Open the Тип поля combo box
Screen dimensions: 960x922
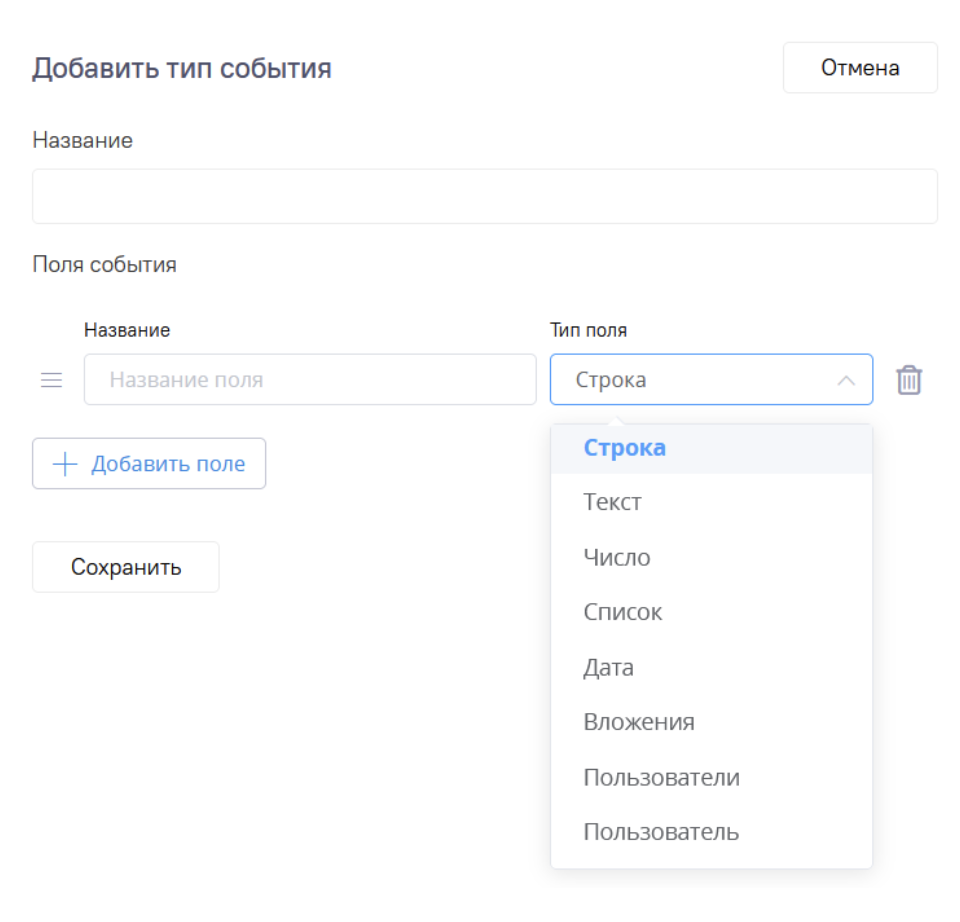point(711,380)
